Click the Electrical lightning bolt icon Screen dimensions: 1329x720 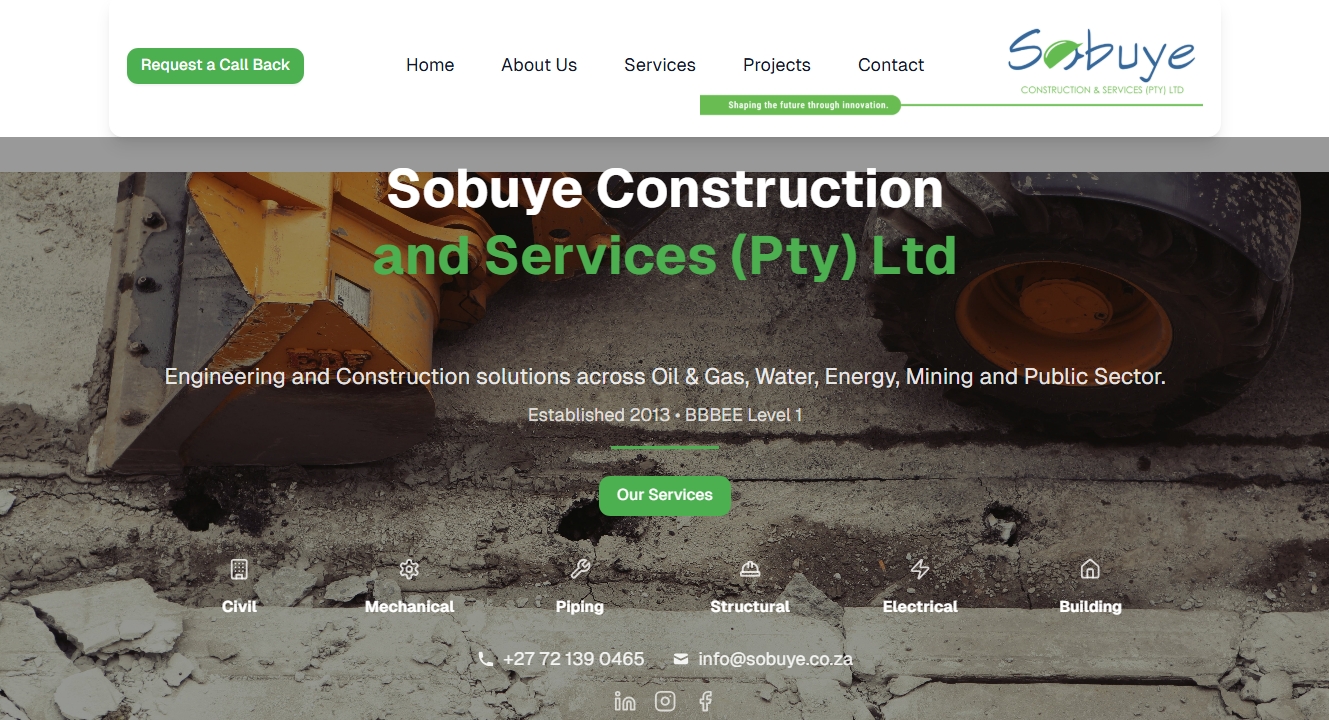tap(920, 570)
